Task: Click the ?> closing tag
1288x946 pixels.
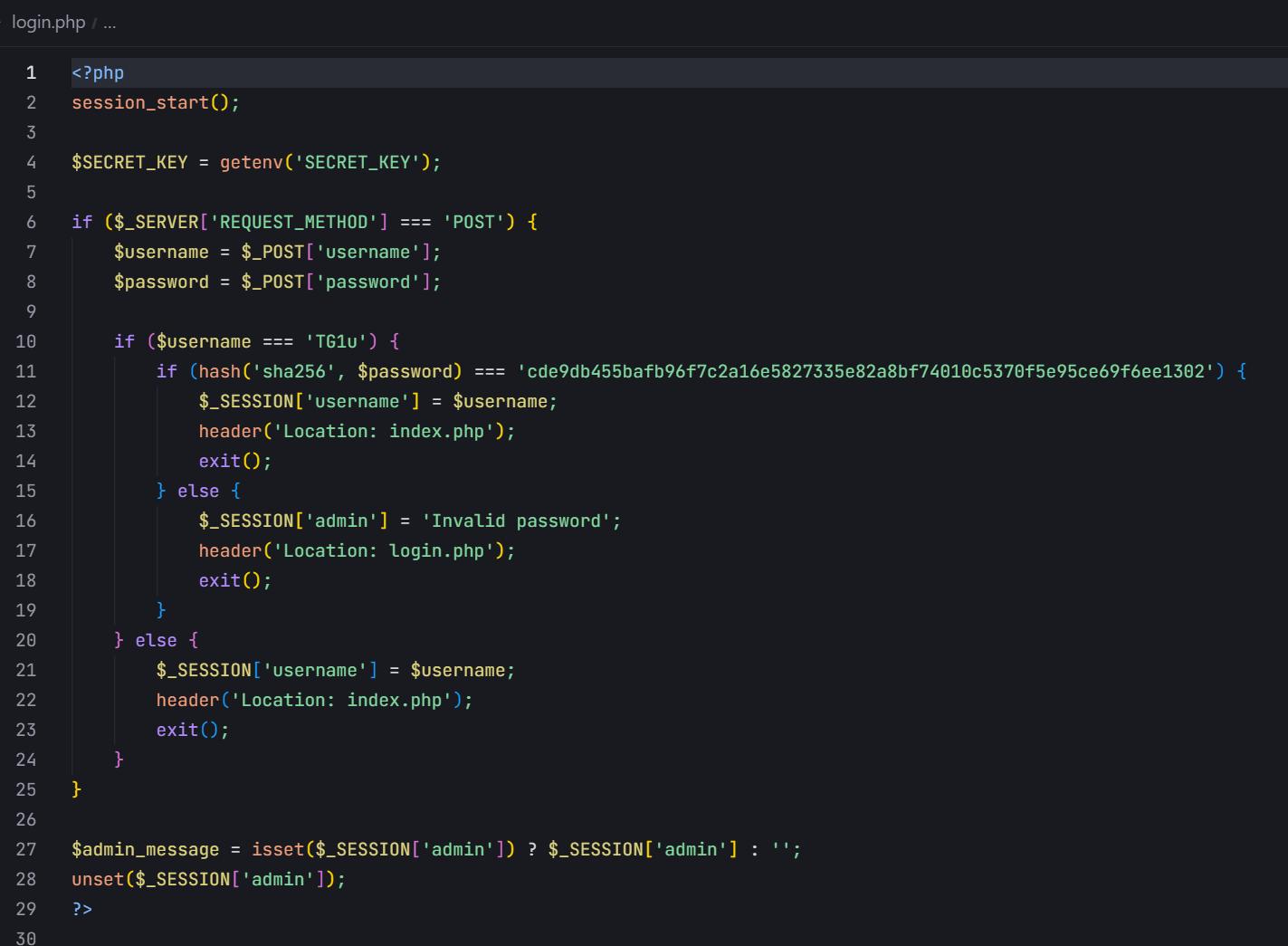Action: (x=82, y=909)
